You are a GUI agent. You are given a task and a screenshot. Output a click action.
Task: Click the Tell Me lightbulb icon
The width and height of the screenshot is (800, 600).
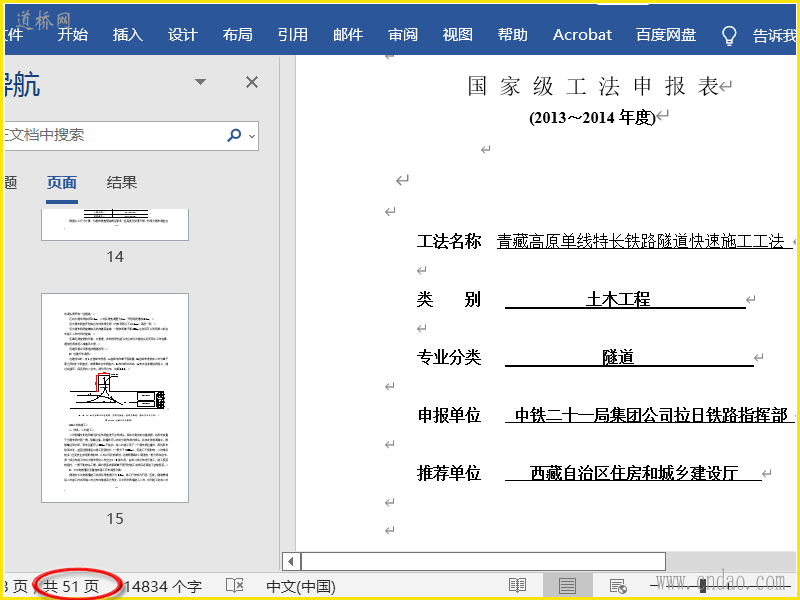point(730,35)
